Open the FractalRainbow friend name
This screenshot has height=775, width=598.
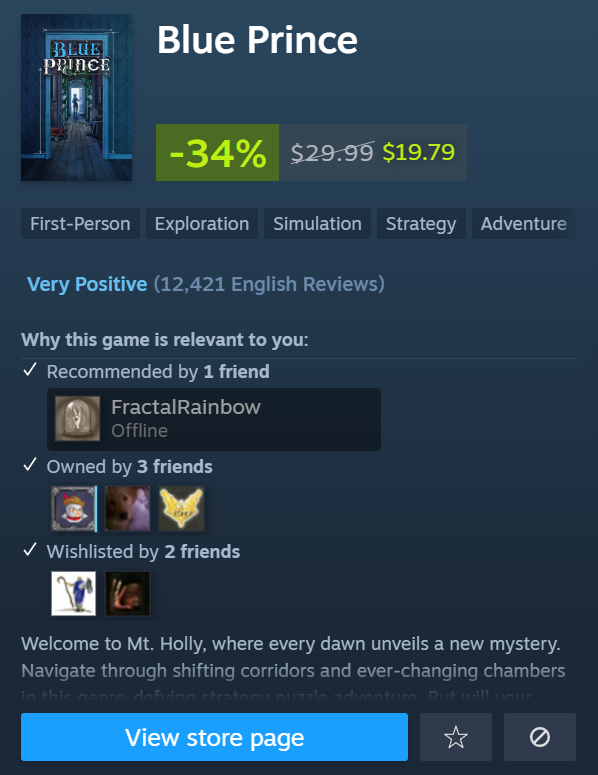[x=186, y=407]
